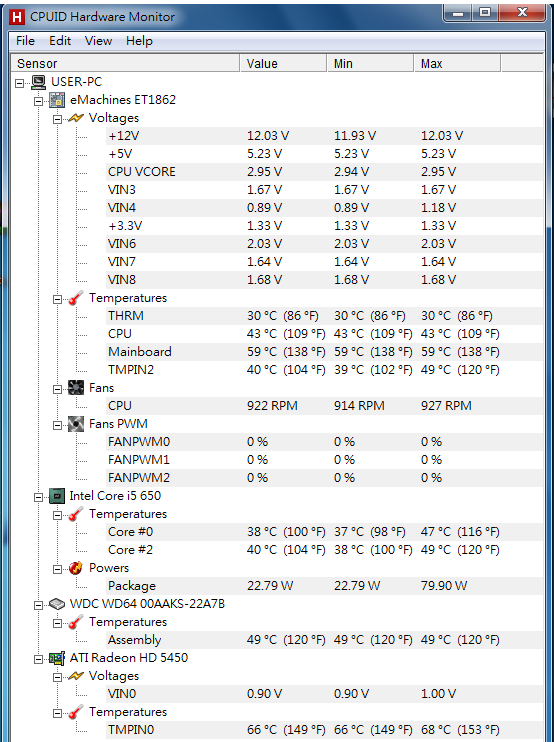Select the Core #0 row
Image resolution: width=554 pixels, height=742 pixels.
325,532
